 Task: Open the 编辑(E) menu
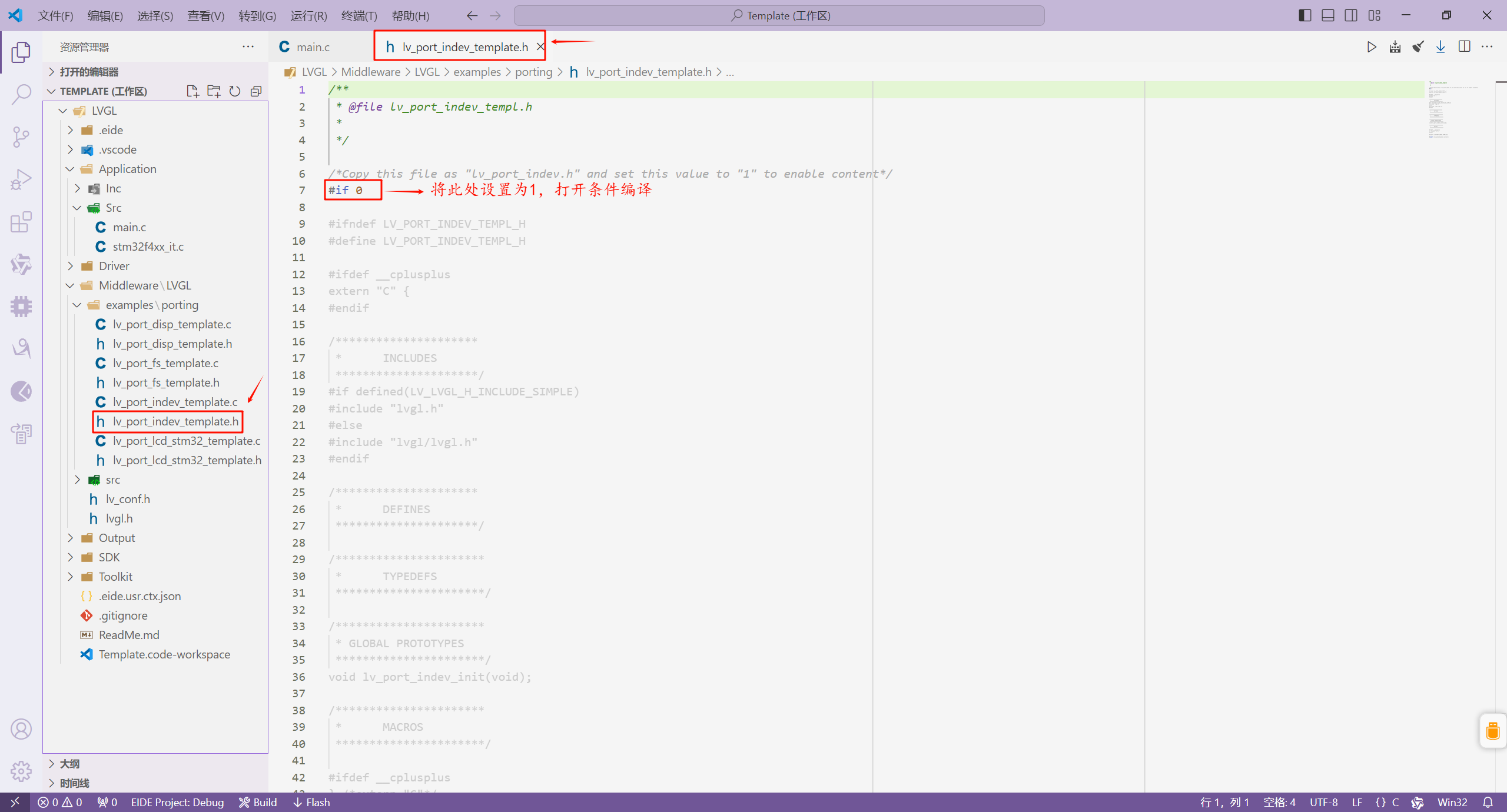105,15
